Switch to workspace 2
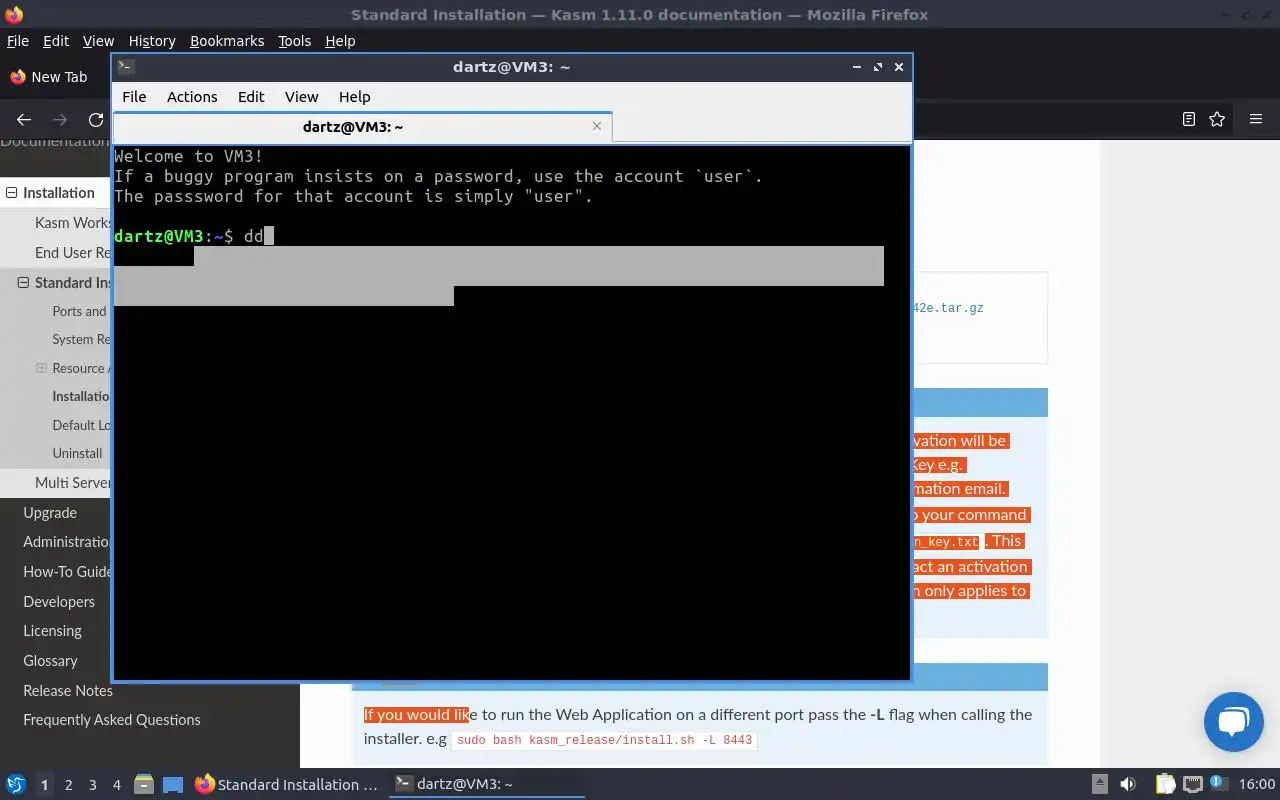 click(x=68, y=785)
